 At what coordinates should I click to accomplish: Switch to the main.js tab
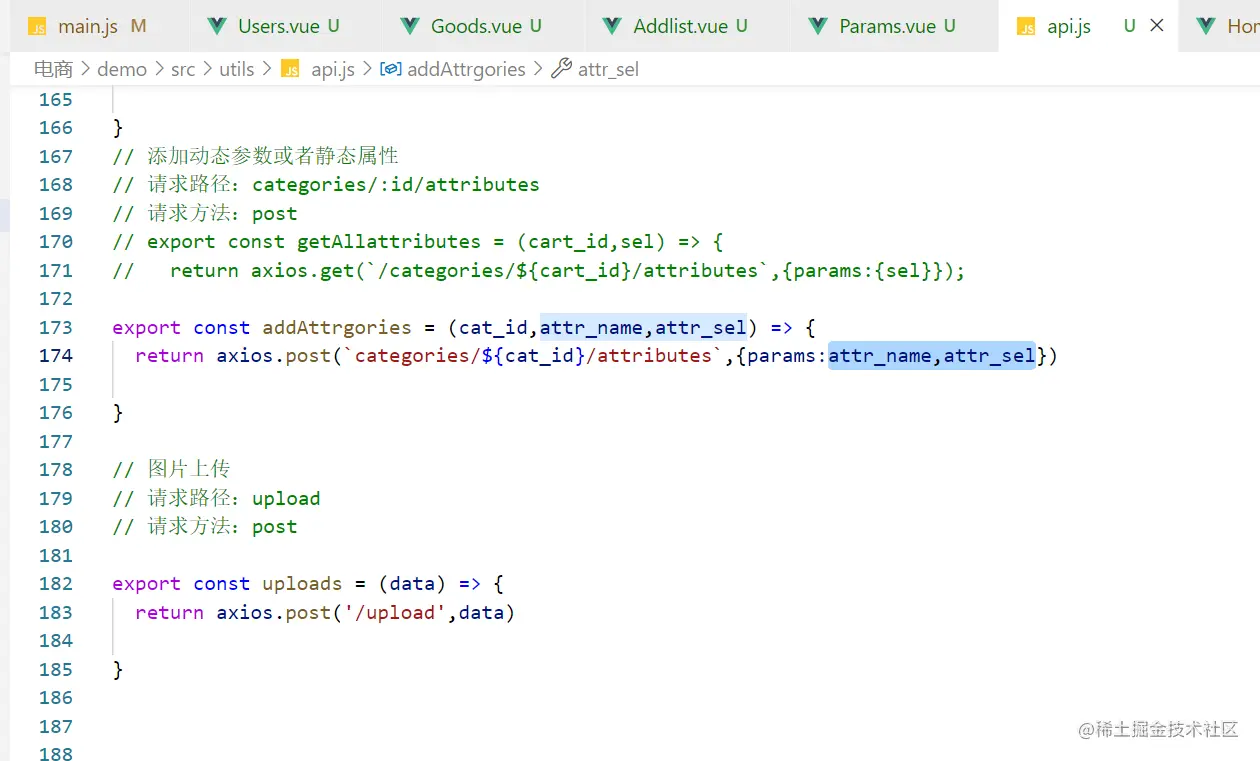(x=88, y=26)
